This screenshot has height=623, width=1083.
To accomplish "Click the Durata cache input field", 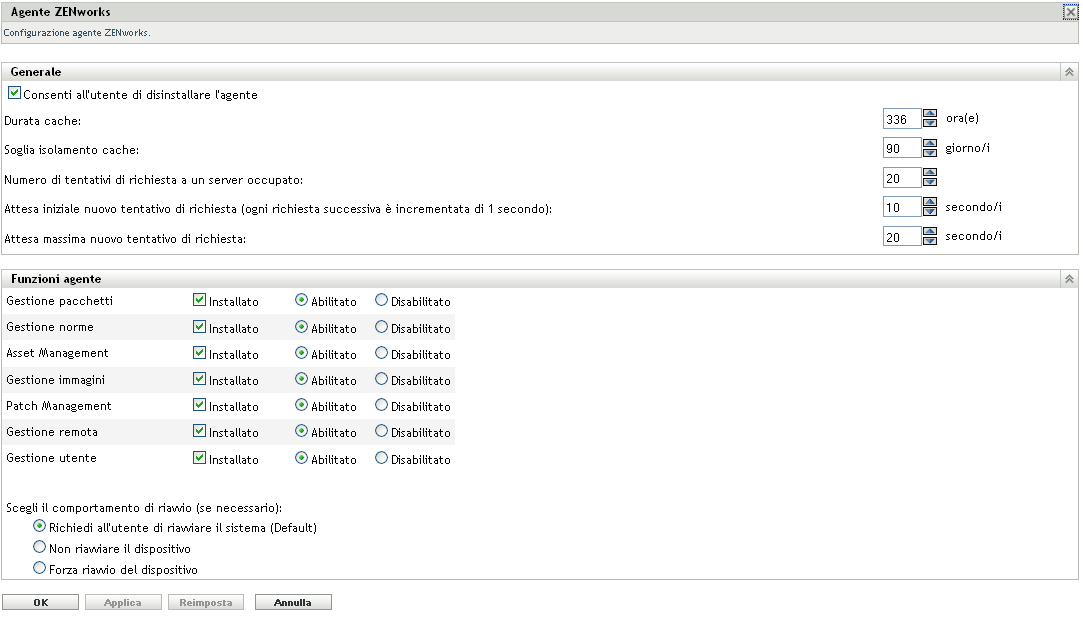I will pyautogui.click(x=902, y=119).
